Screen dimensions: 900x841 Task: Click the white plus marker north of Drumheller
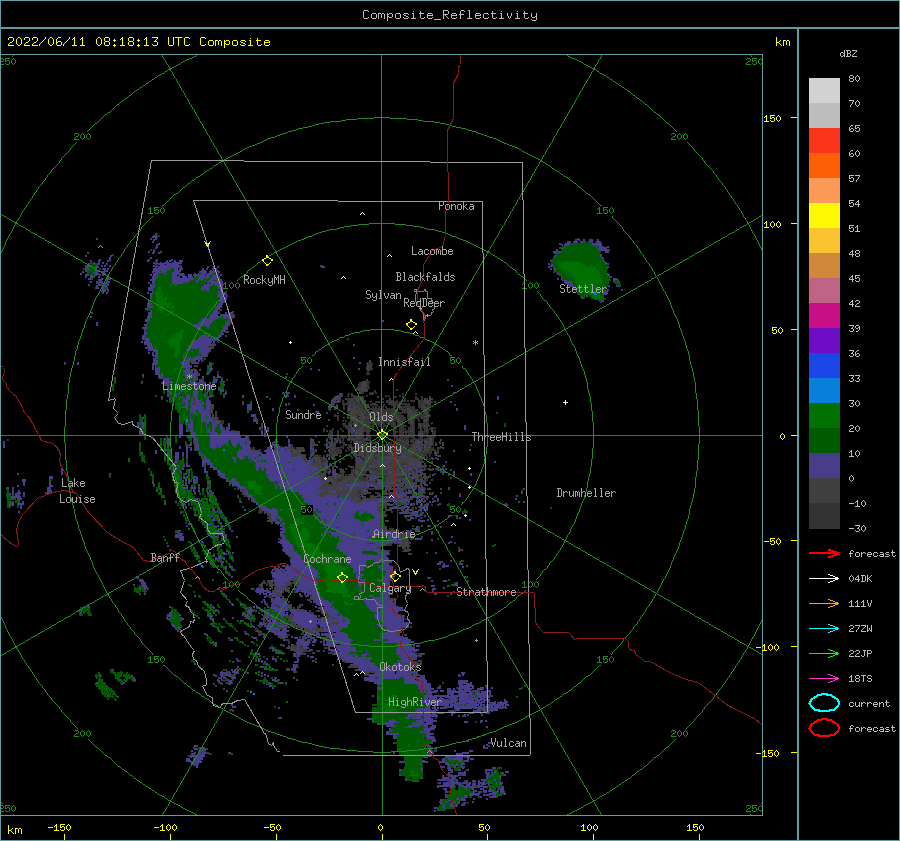565,402
